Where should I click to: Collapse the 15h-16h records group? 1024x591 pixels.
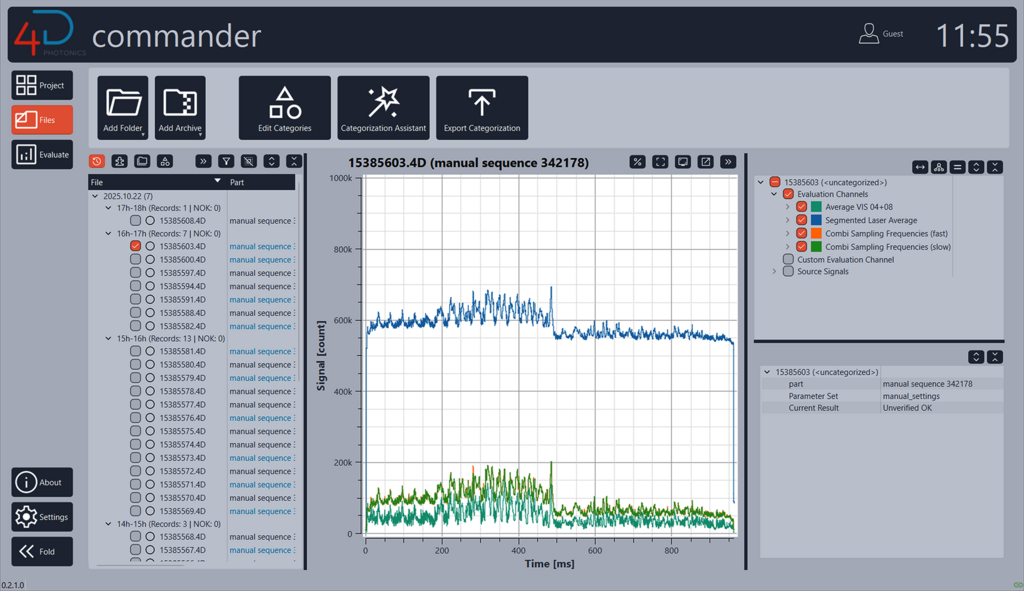click(x=108, y=338)
